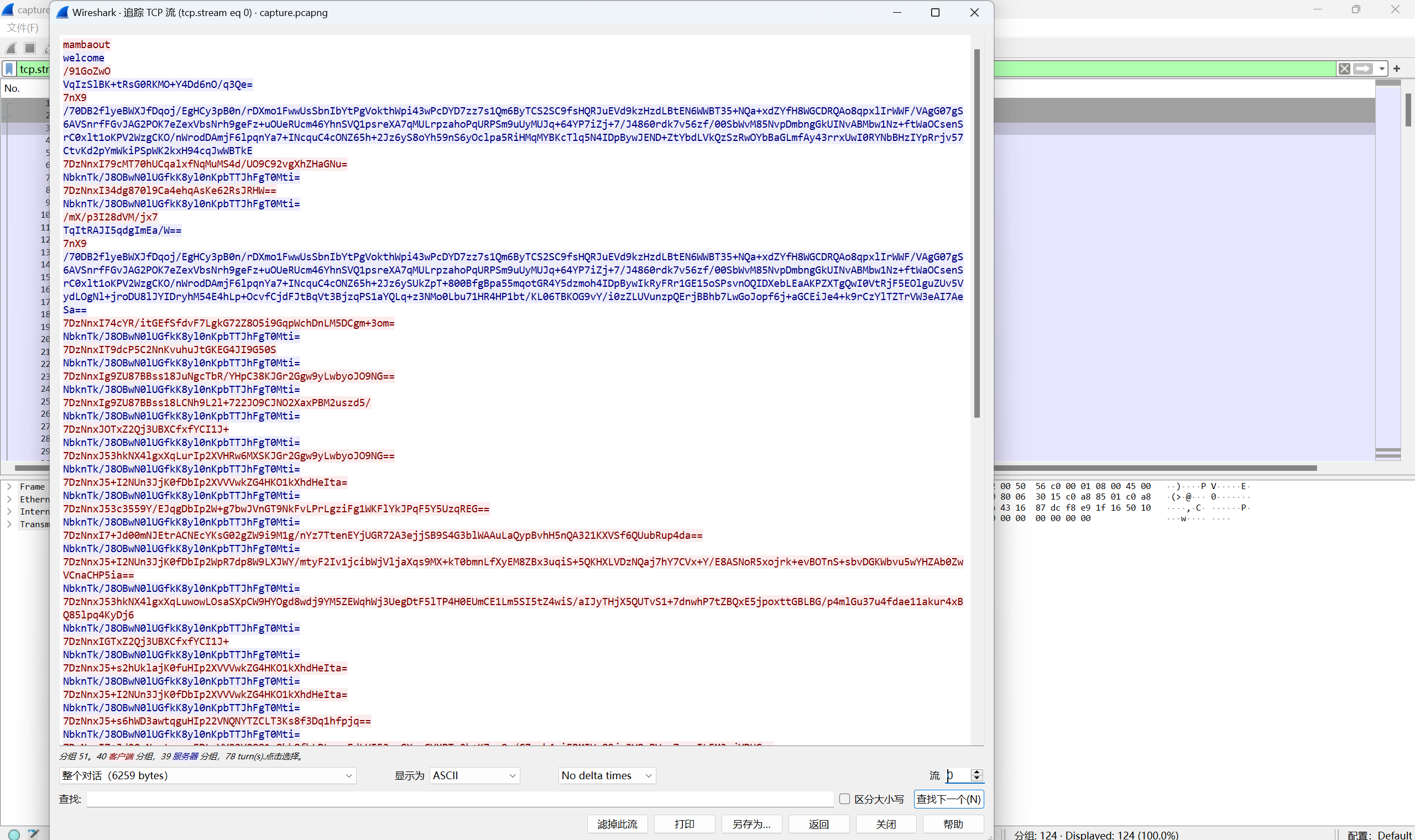The height and width of the screenshot is (840, 1415).
Task: Click the 'VqIzSlBK+tRsG0RKMO+Y4Dd6nO/q3Qe=' line
Action: tap(158, 85)
